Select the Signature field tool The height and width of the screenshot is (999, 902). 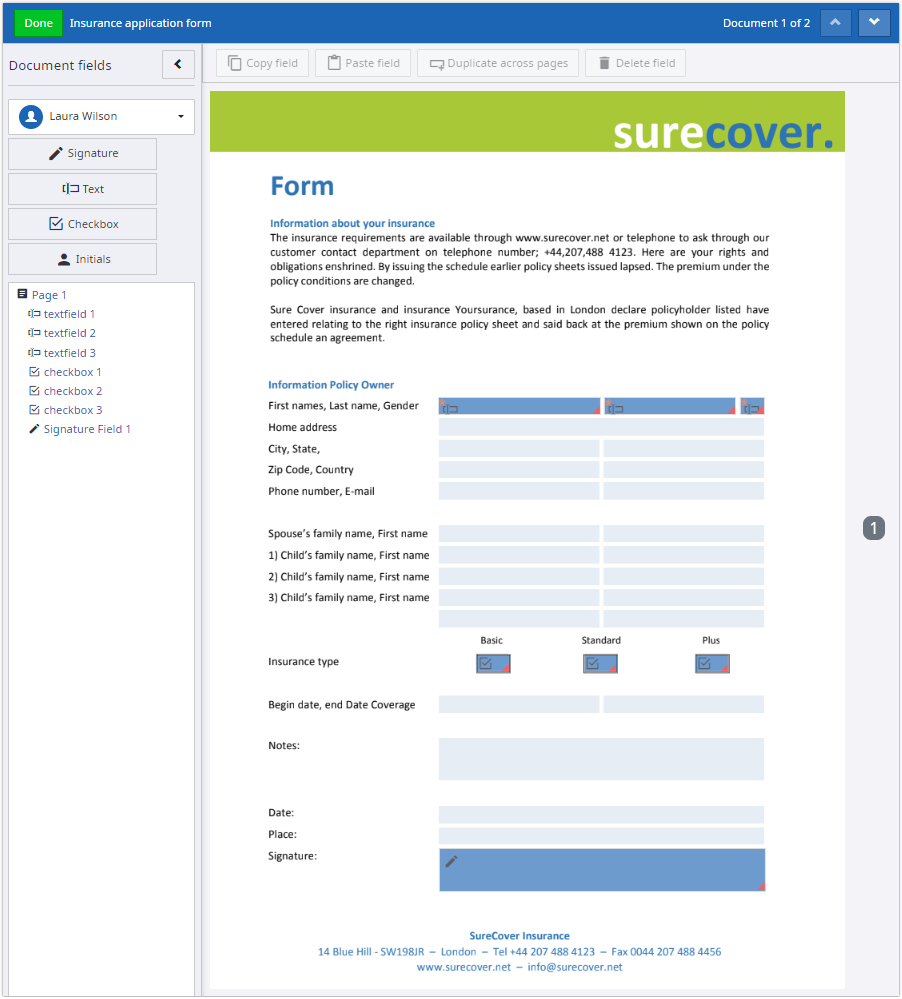pos(82,154)
